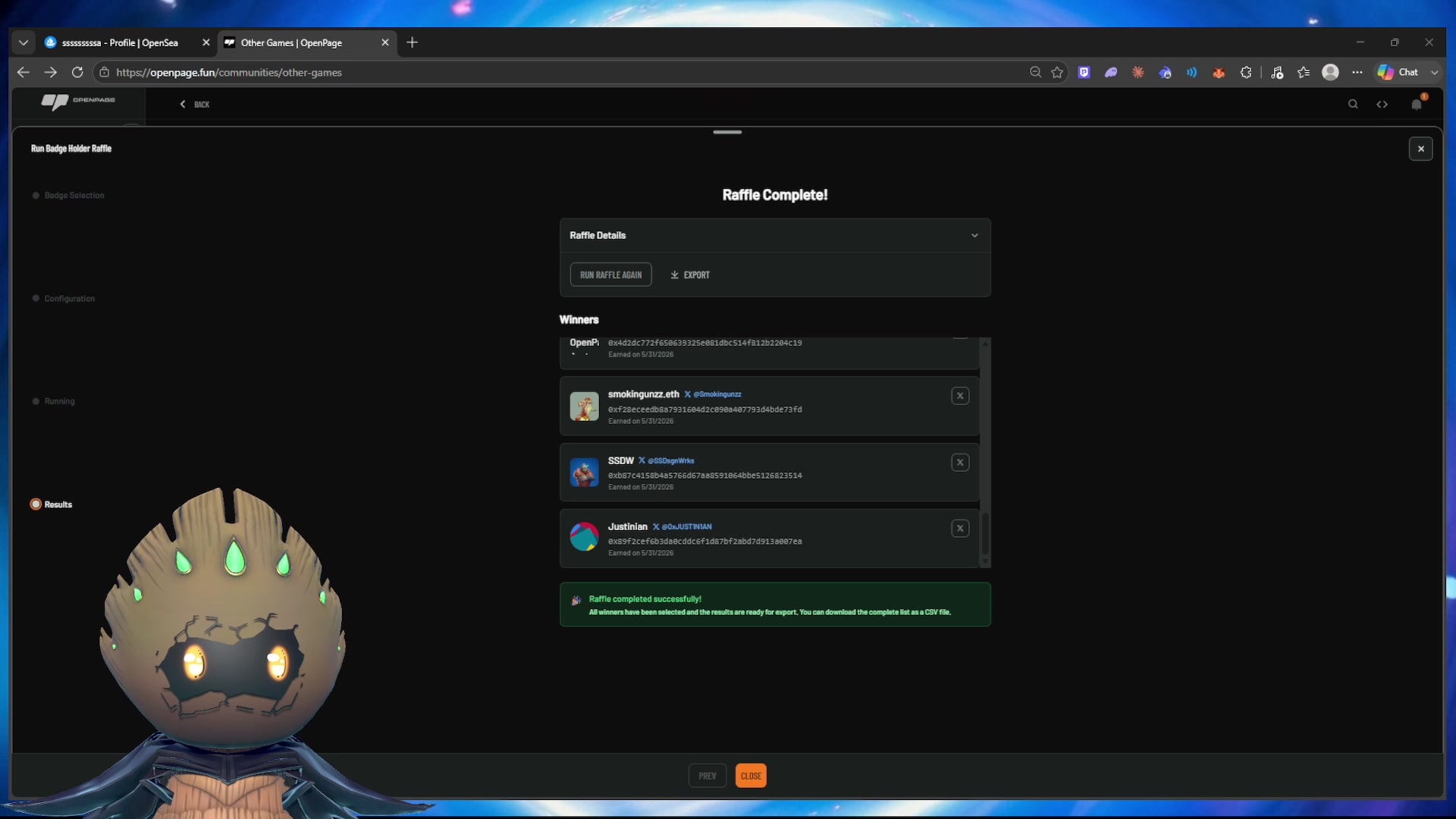The width and height of the screenshot is (1456, 819).
Task: Open @Smokingunzz X profile link
Action: pos(713,394)
